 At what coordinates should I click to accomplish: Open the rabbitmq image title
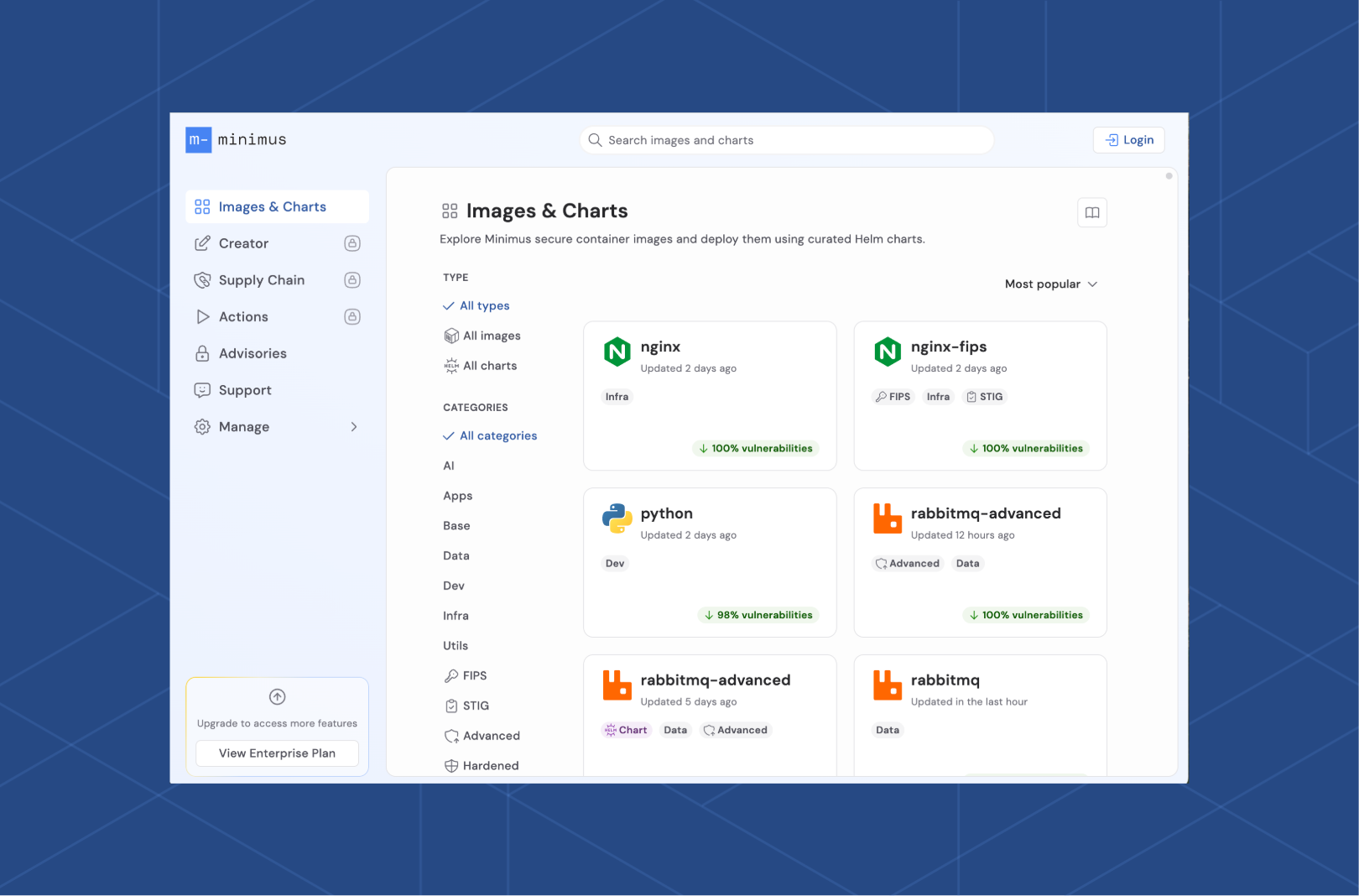[x=945, y=680]
